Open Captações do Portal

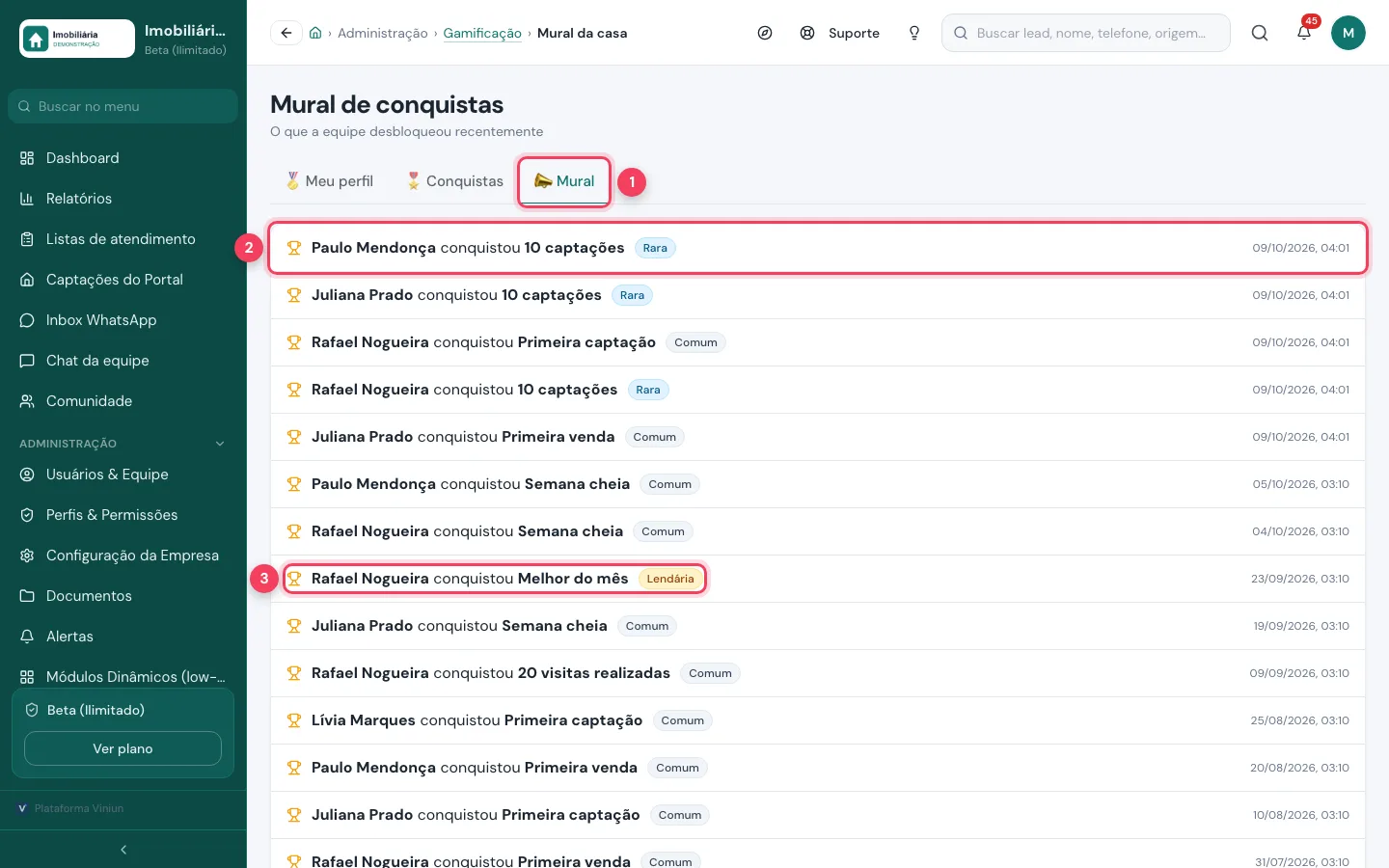pyautogui.click(x=123, y=280)
